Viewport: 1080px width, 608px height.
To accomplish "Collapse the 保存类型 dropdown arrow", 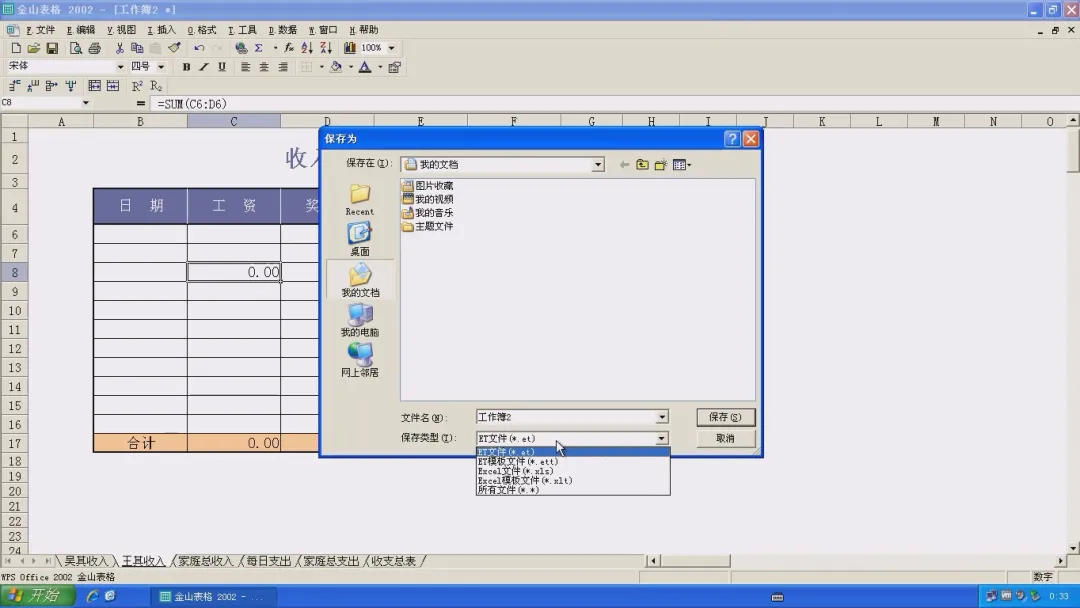I will click(661, 439).
